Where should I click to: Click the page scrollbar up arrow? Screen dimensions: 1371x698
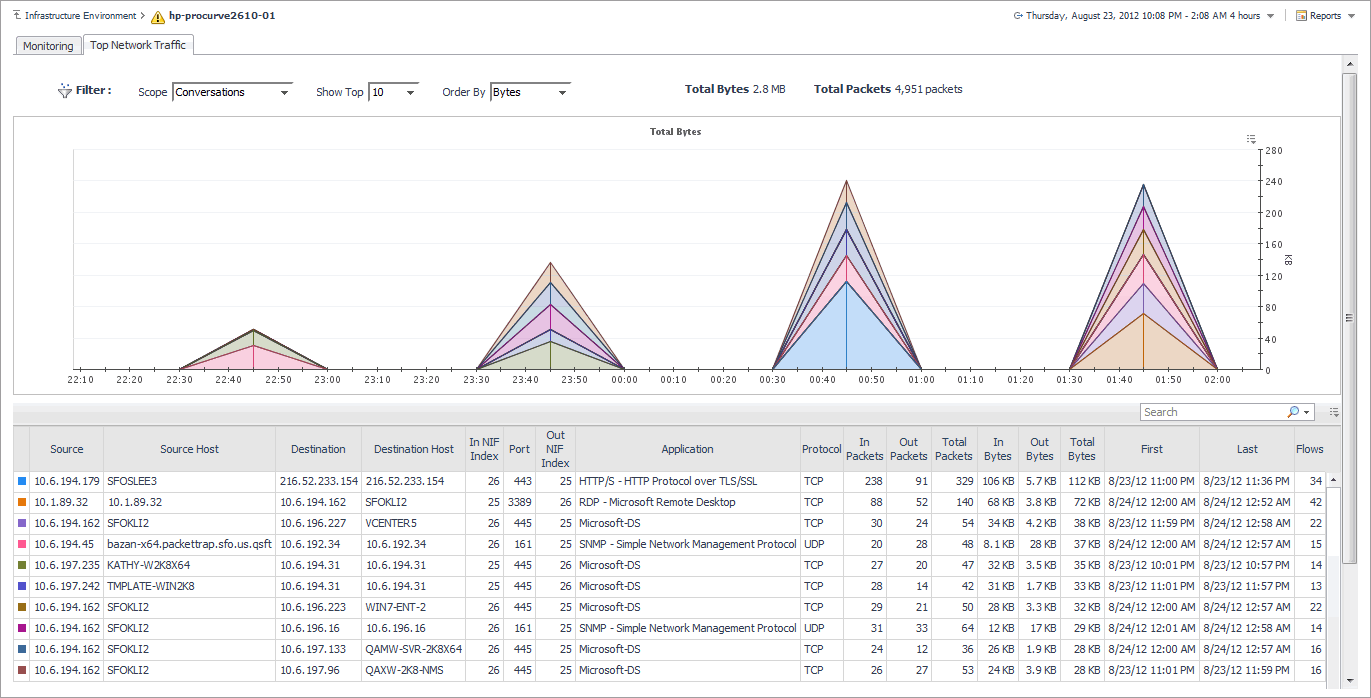(x=1349, y=64)
